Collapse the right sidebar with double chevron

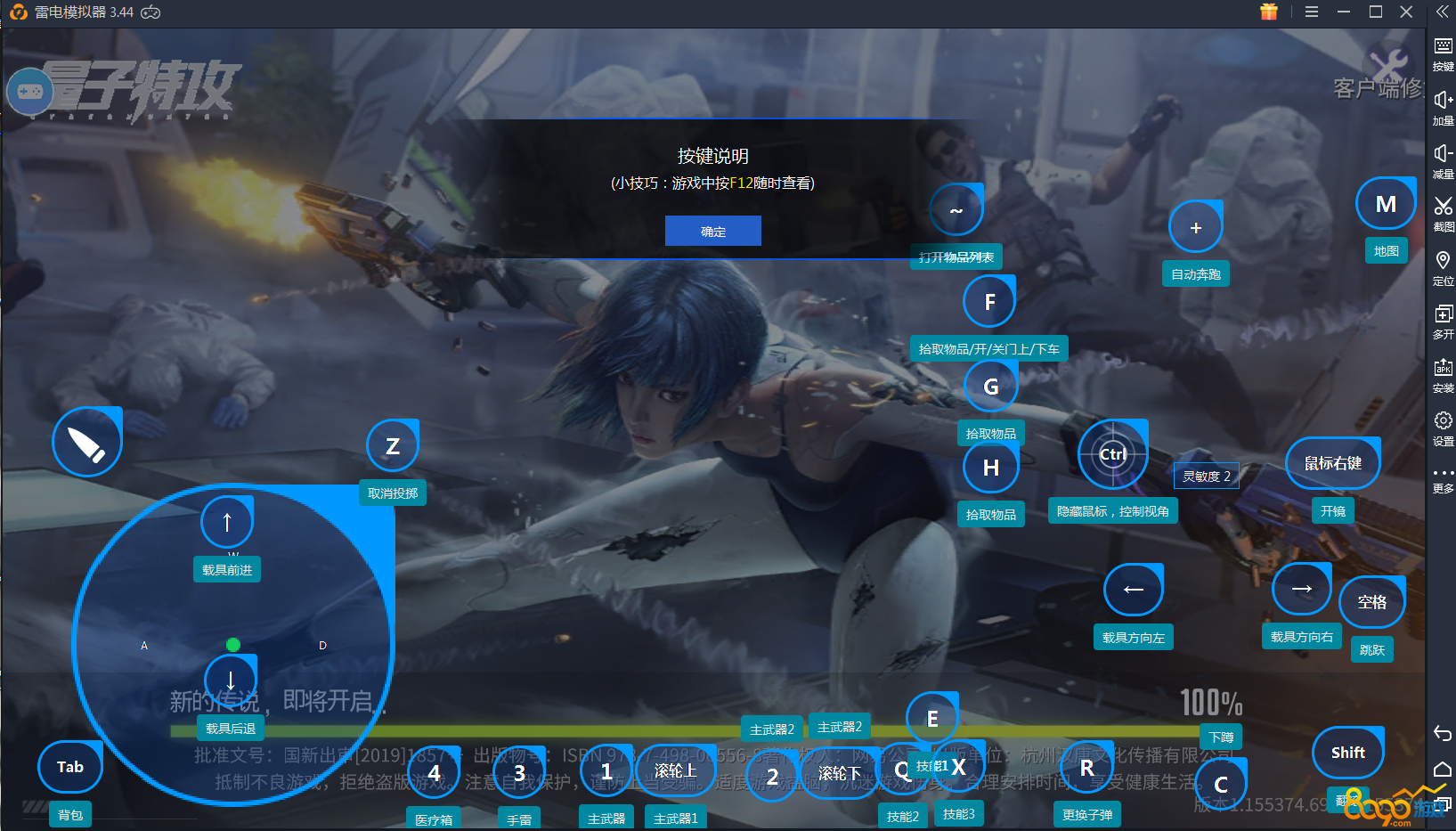pos(1442,12)
